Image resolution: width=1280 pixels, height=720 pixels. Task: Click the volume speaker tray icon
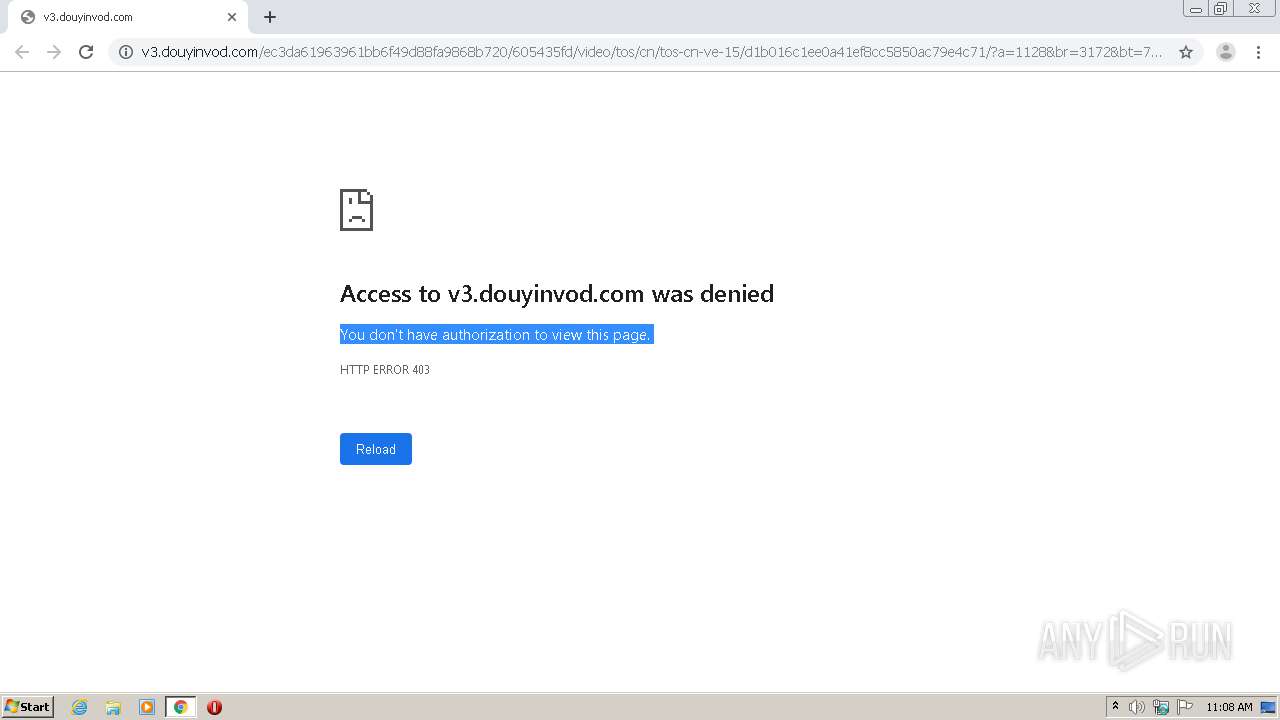click(1137, 707)
